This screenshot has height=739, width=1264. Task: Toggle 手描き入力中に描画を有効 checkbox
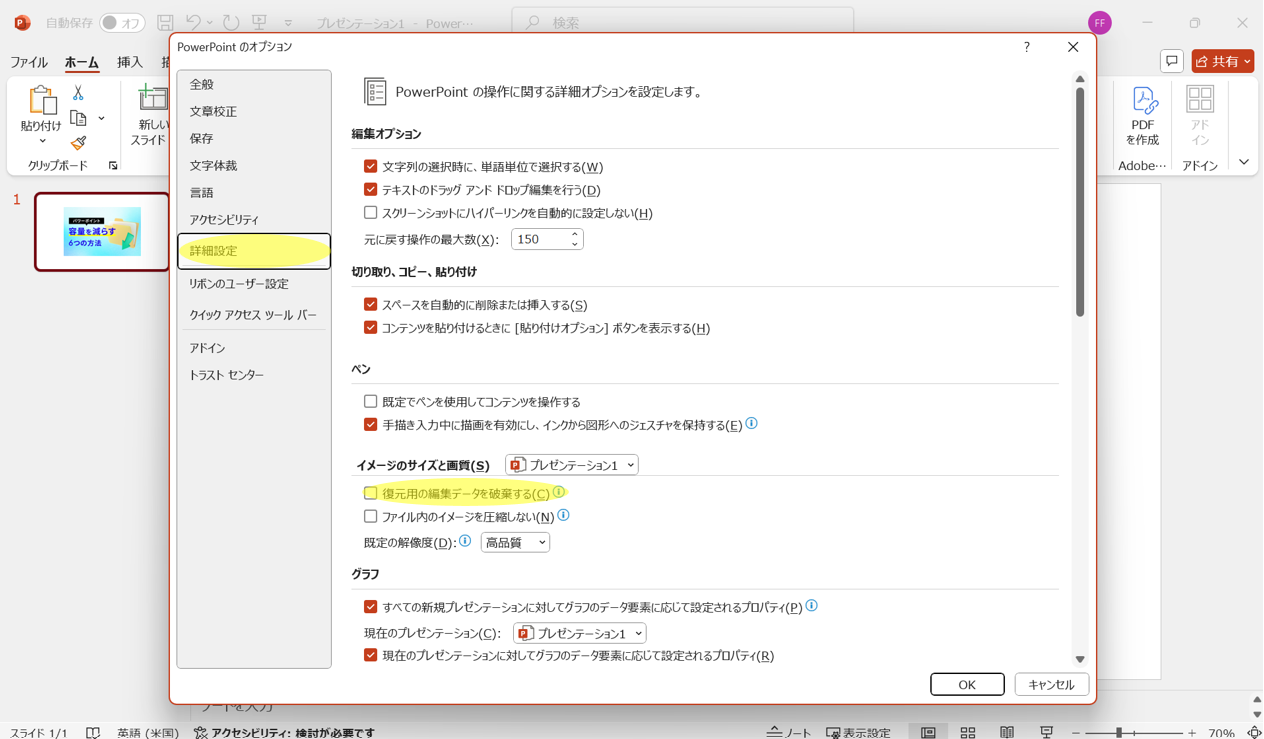pyautogui.click(x=371, y=424)
